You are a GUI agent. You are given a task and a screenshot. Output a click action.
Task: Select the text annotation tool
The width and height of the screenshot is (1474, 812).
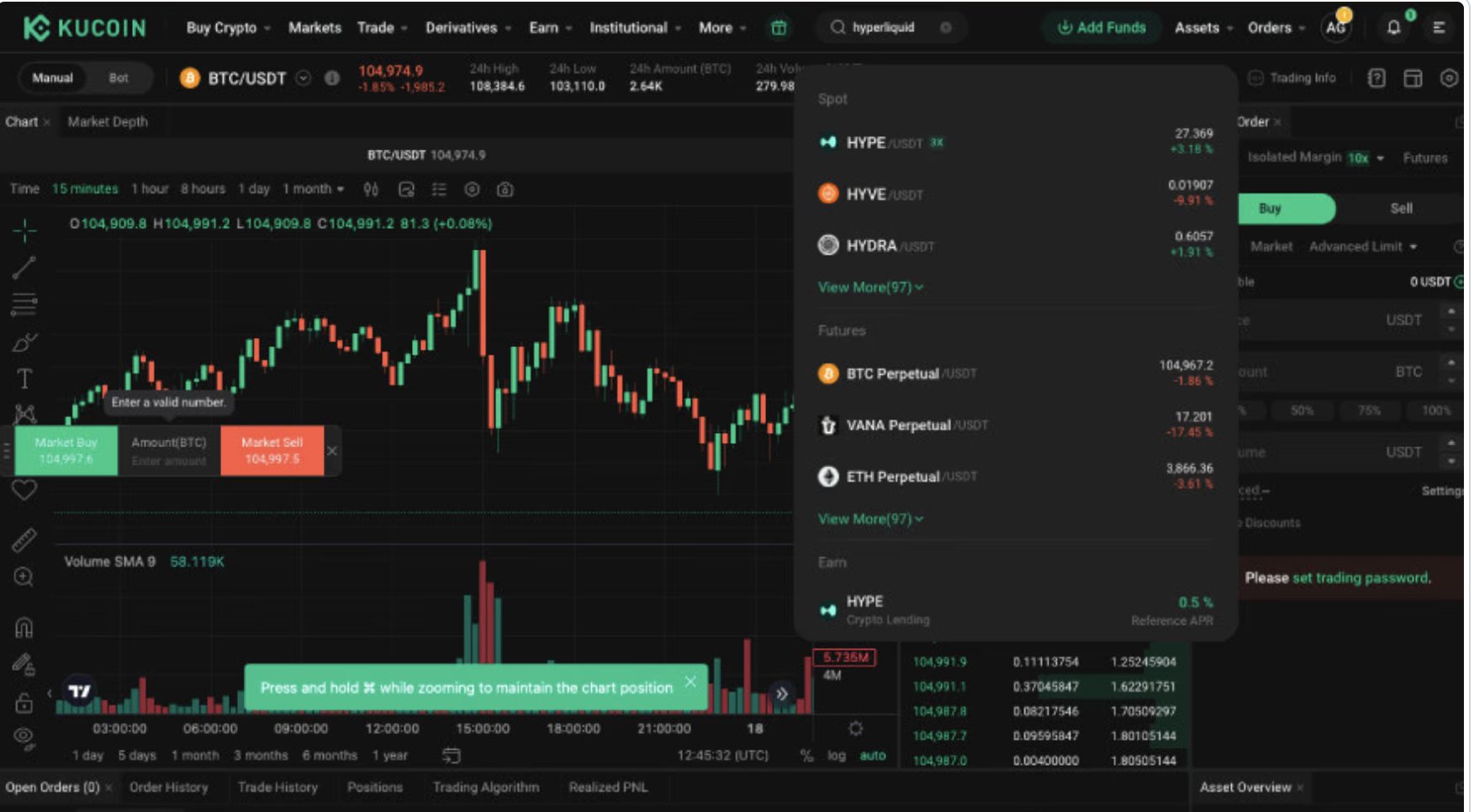point(24,378)
